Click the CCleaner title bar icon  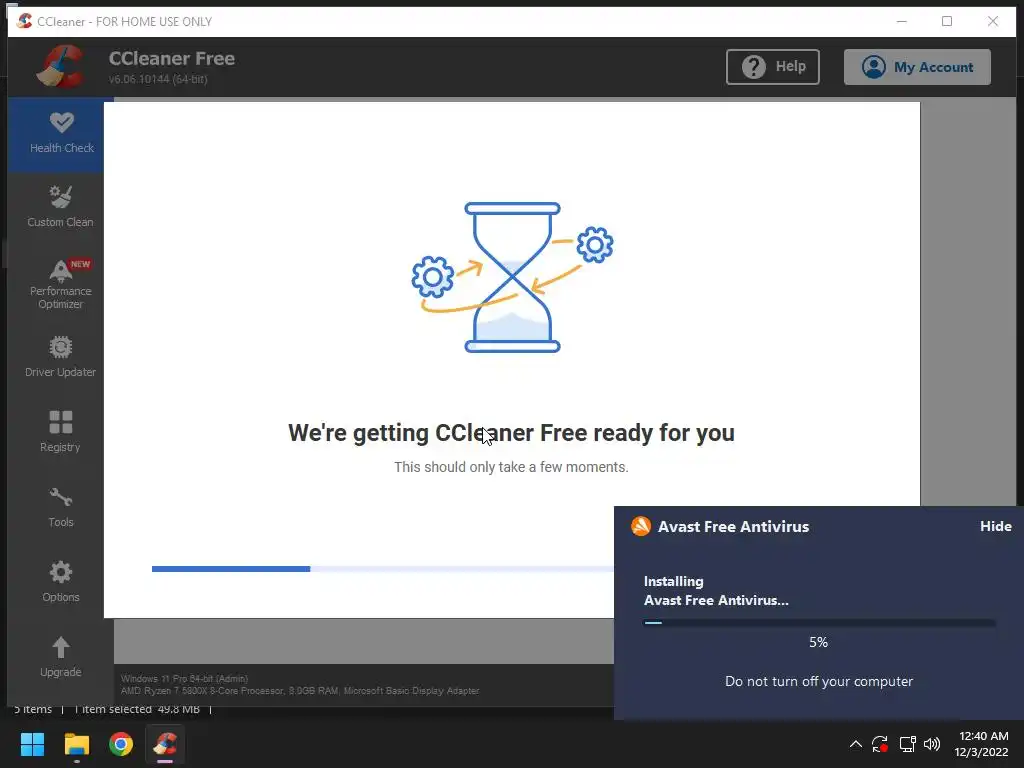coord(24,21)
